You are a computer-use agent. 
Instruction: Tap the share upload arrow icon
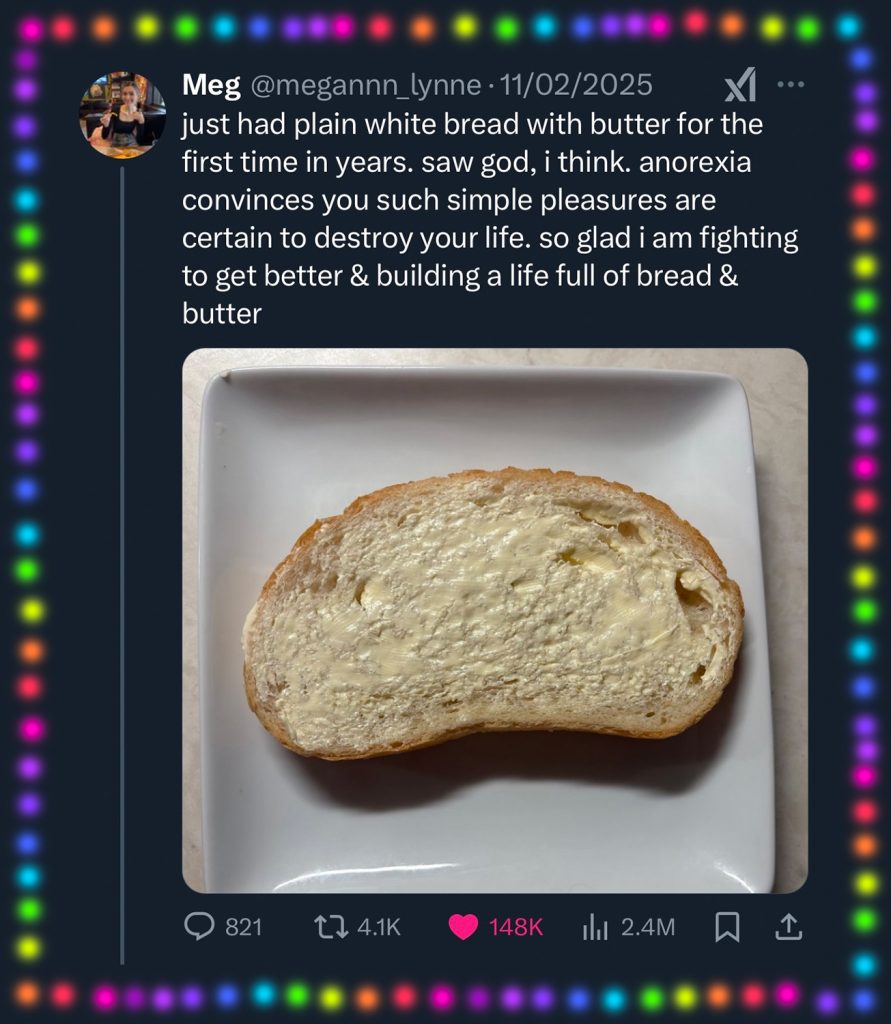788,928
